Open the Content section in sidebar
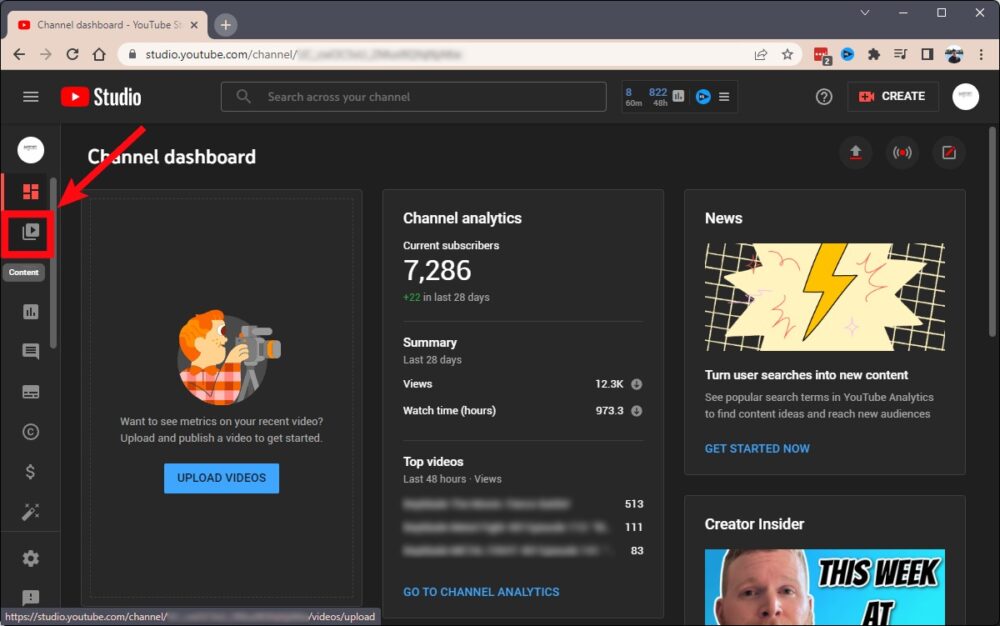The width and height of the screenshot is (1000, 626). click(x=30, y=232)
